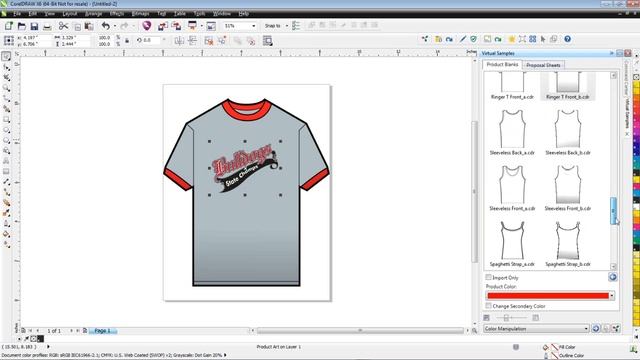The height and width of the screenshot is (360, 640).
Task: Click the rotation angle input field
Action: click(151, 40)
